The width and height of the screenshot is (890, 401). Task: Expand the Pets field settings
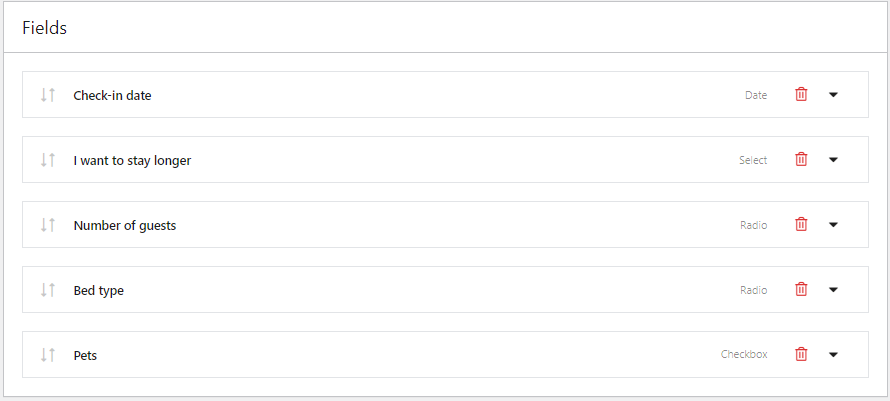pos(833,354)
